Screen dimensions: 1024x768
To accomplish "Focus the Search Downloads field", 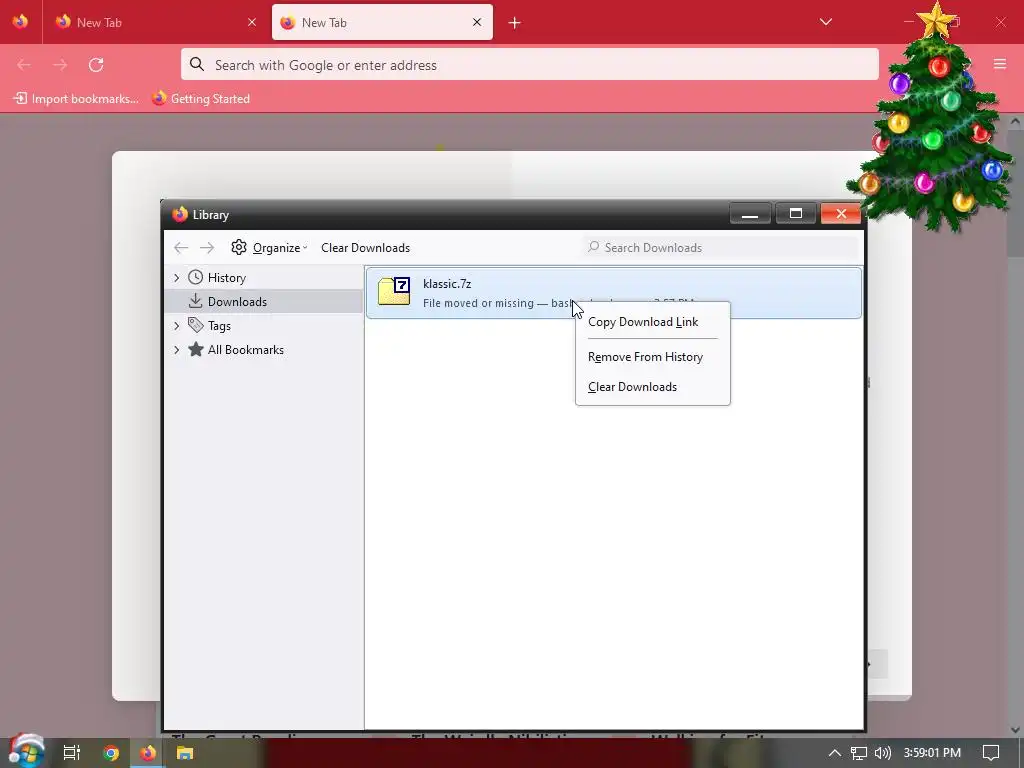I will 720,248.
